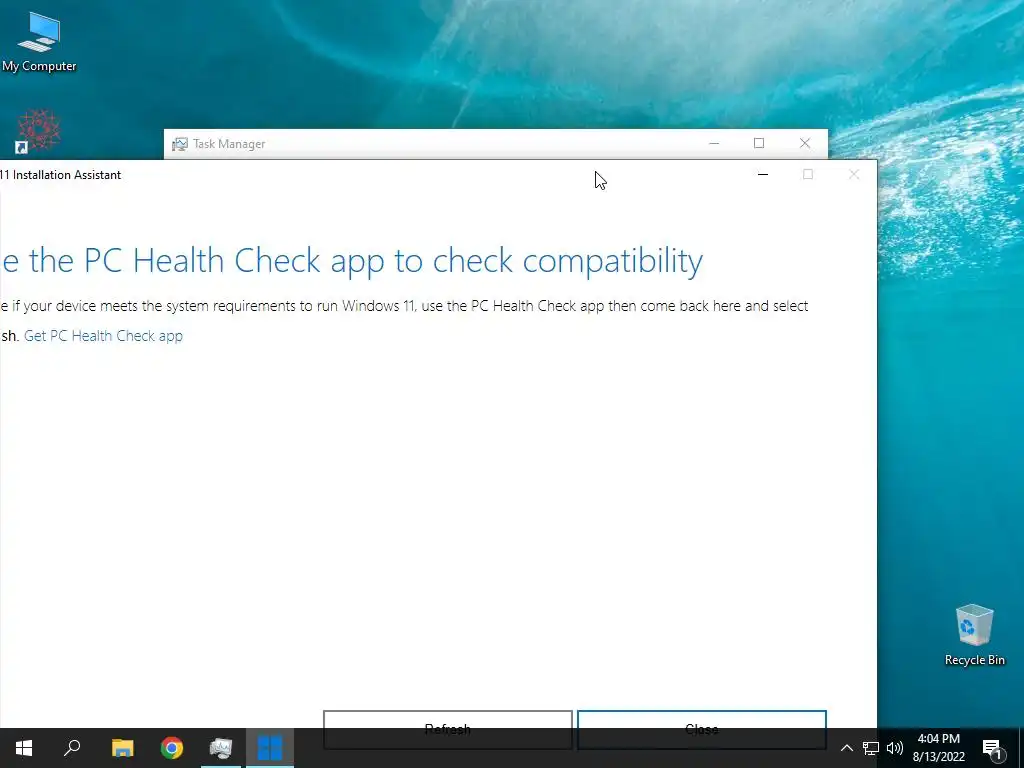Image resolution: width=1024 pixels, height=768 pixels.
Task: Click the PC Health Check compatibility heading
Action: click(351, 261)
